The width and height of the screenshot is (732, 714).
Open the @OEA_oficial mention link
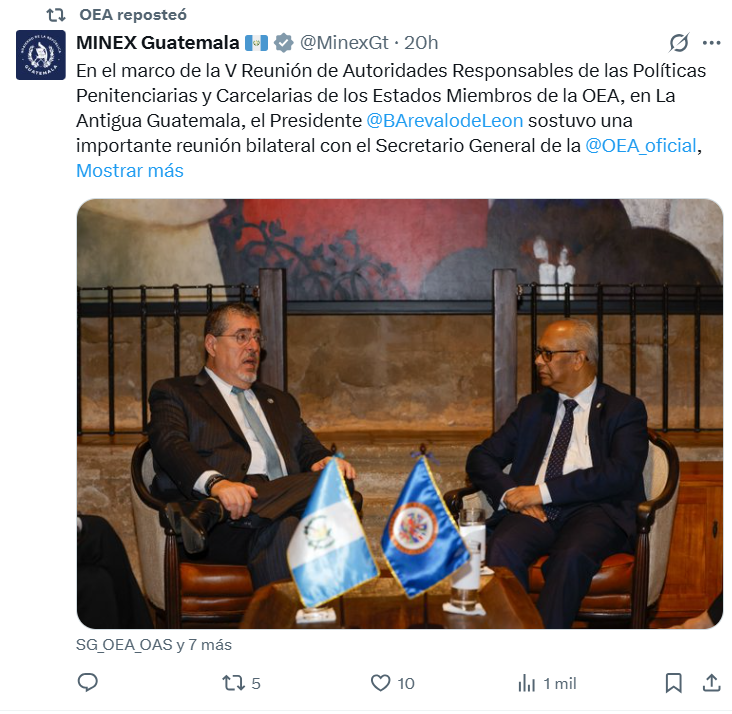coord(640,146)
